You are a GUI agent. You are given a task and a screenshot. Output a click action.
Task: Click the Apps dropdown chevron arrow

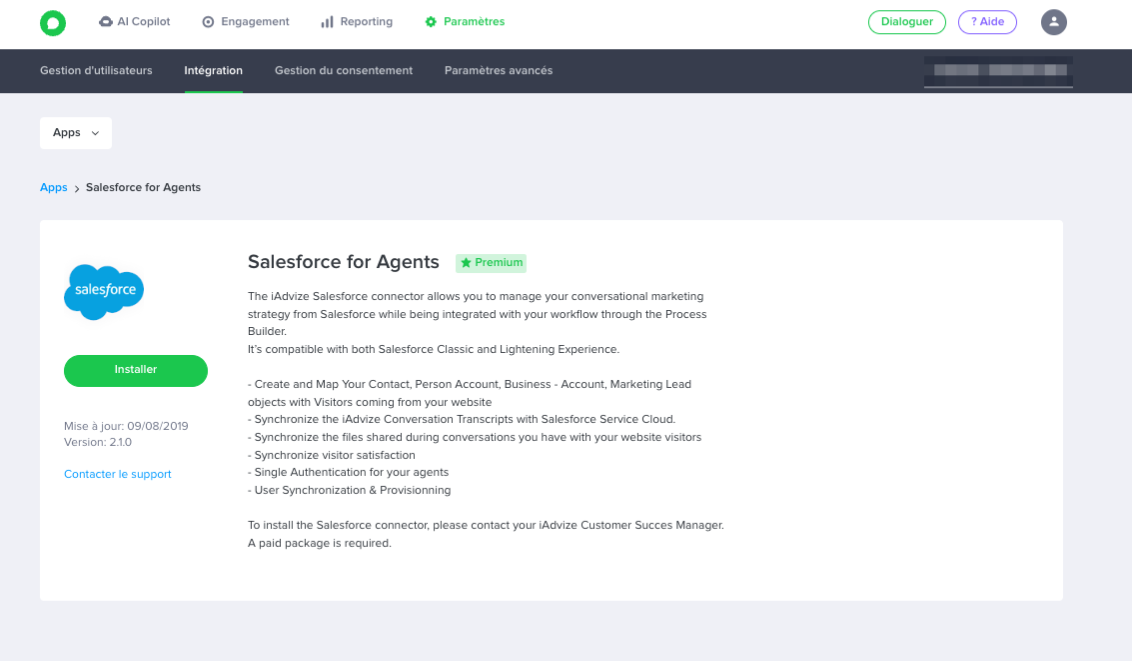point(95,133)
